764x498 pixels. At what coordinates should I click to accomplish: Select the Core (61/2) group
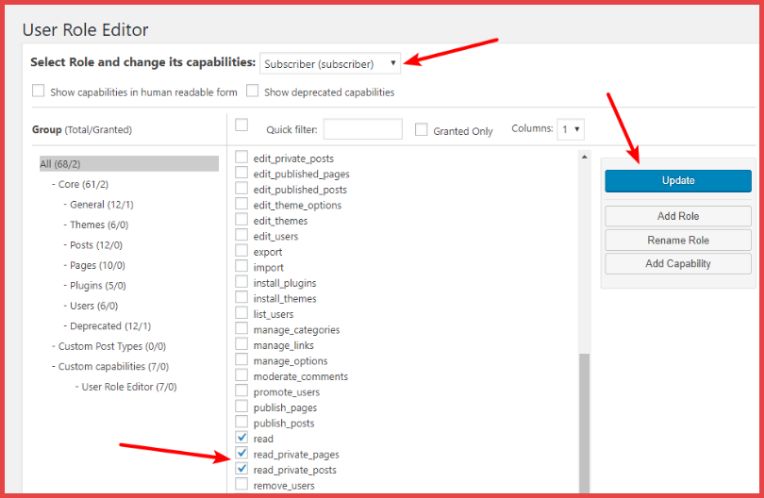tap(83, 184)
